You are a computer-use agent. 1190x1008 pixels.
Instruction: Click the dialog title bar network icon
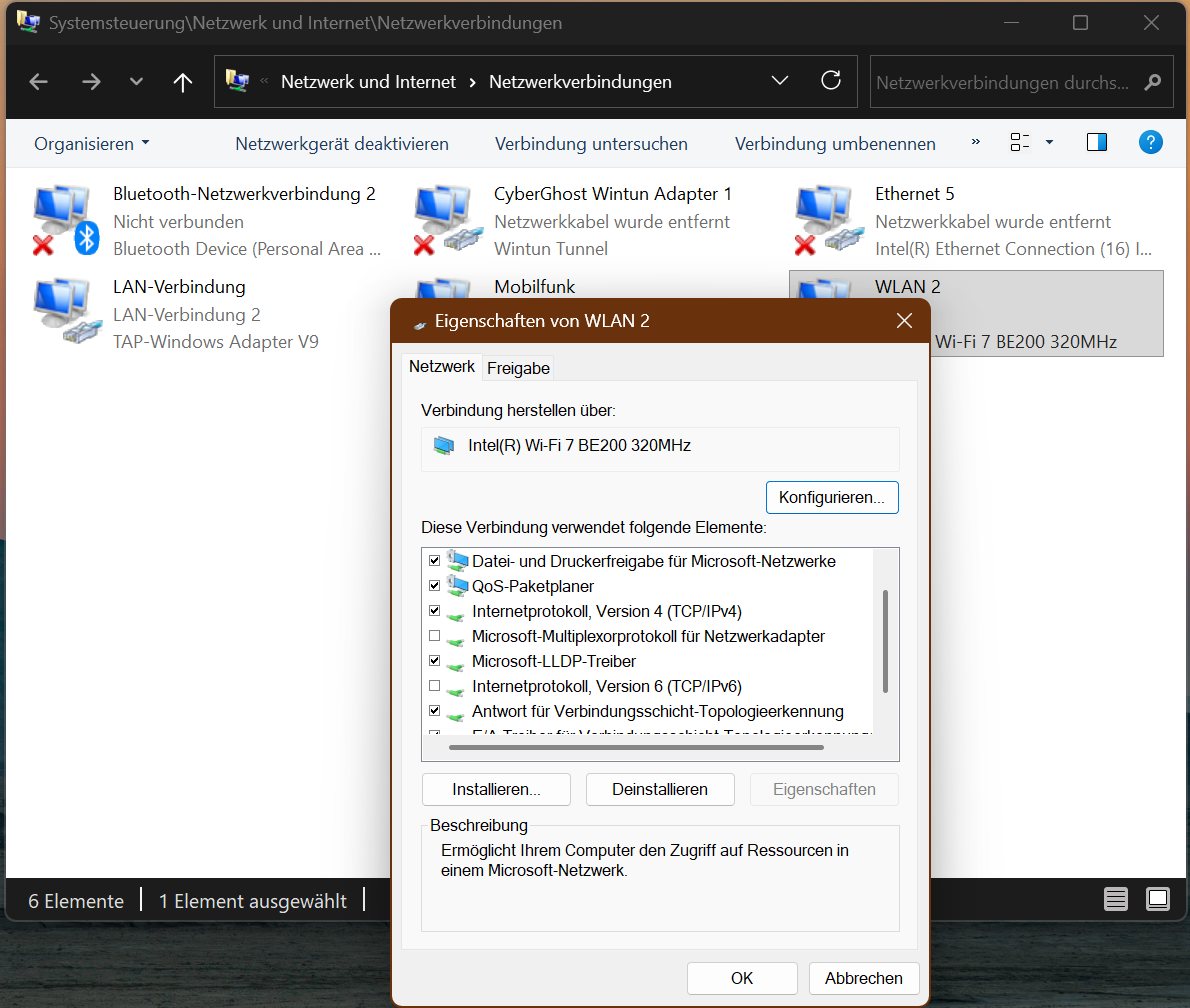point(420,324)
